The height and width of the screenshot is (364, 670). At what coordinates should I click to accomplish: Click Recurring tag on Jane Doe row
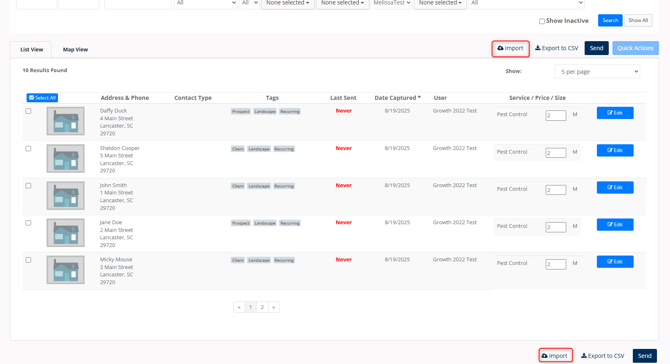[290, 223]
